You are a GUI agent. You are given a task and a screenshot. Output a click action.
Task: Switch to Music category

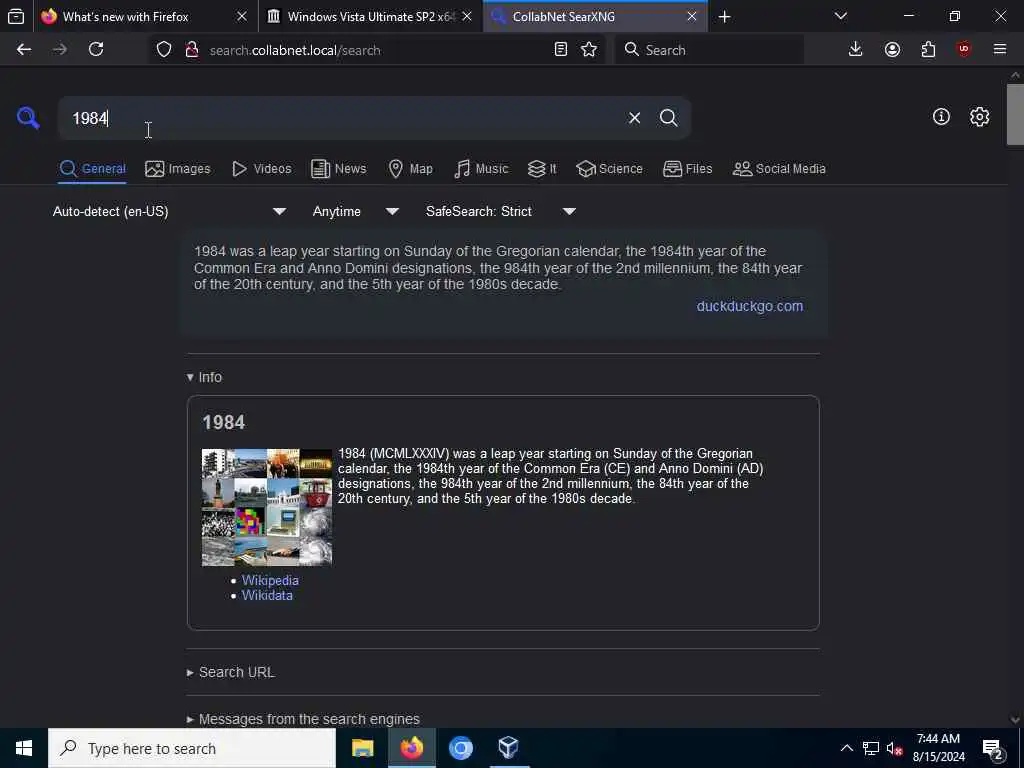[481, 168]
